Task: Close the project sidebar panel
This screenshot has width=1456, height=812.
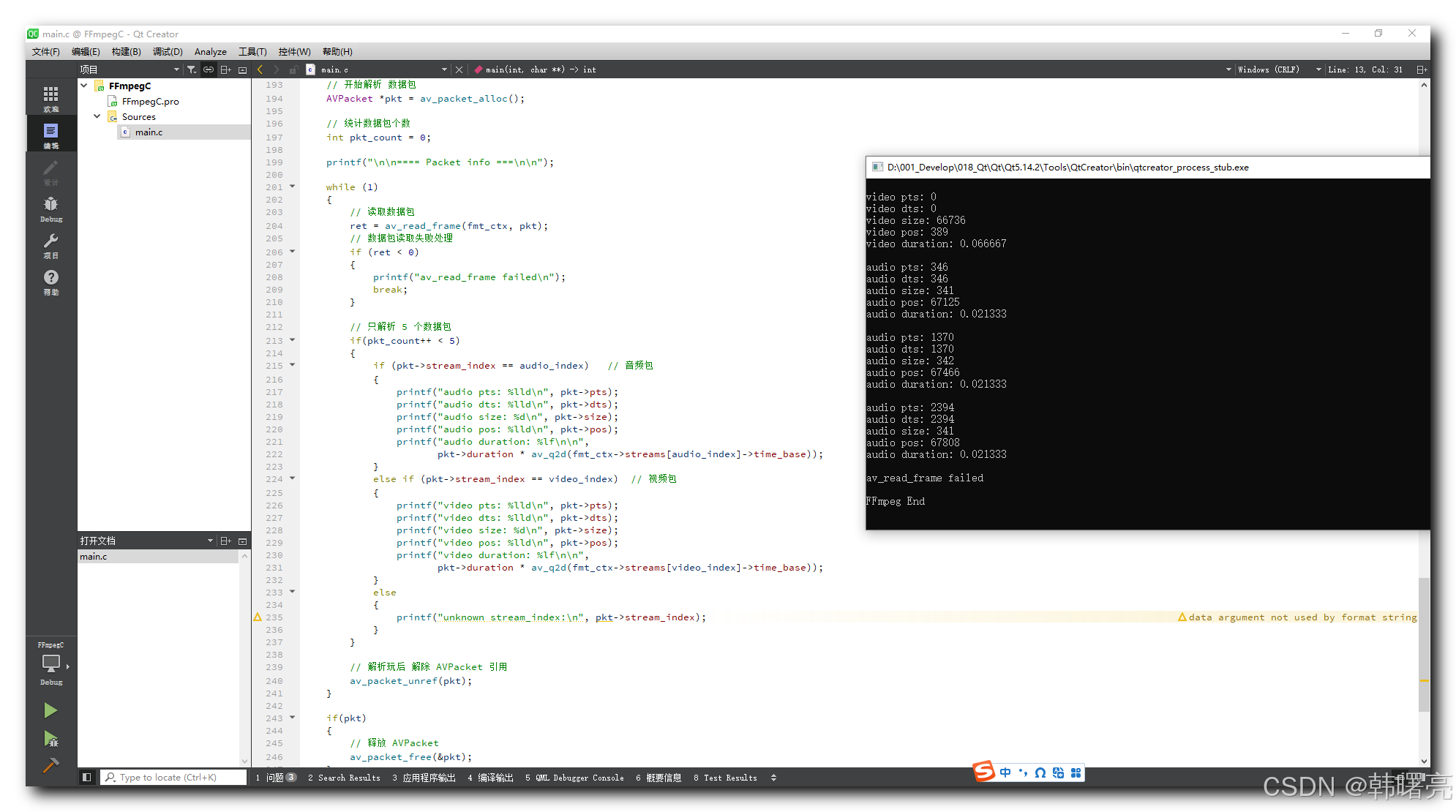Action: pyautogui.click(x=242, y=69)
